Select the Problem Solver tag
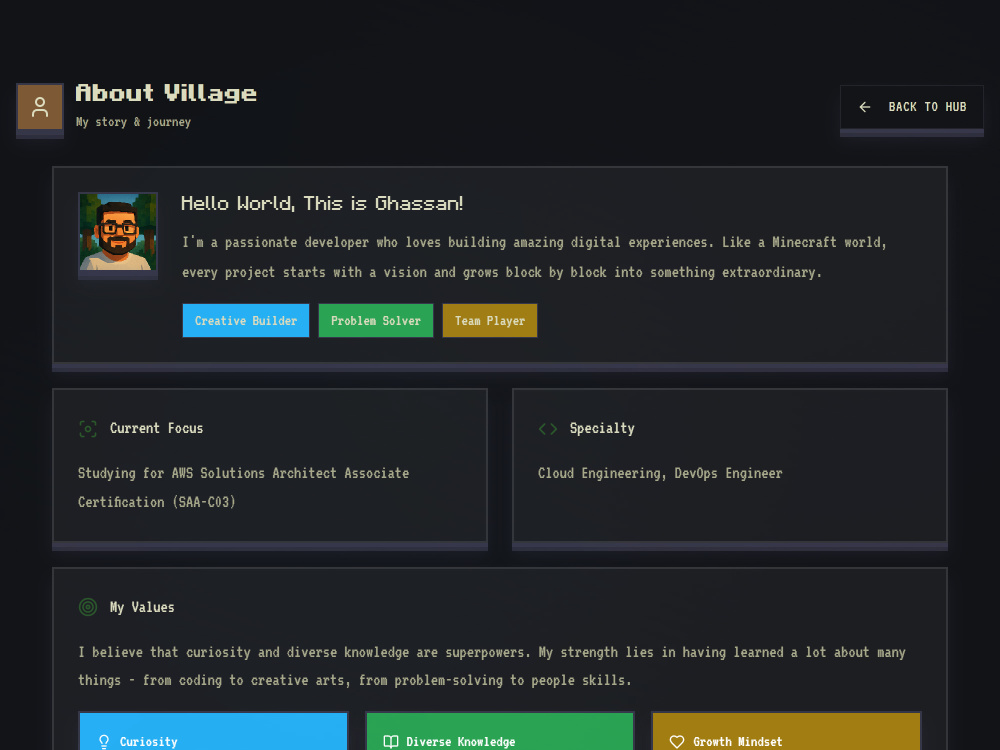 click(376, 320)
